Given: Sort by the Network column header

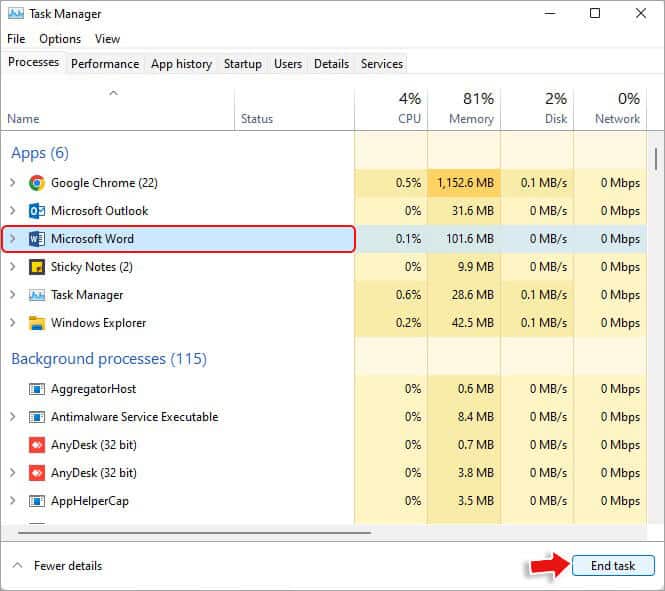Looking at the screenshot, I should coord(610,109).
